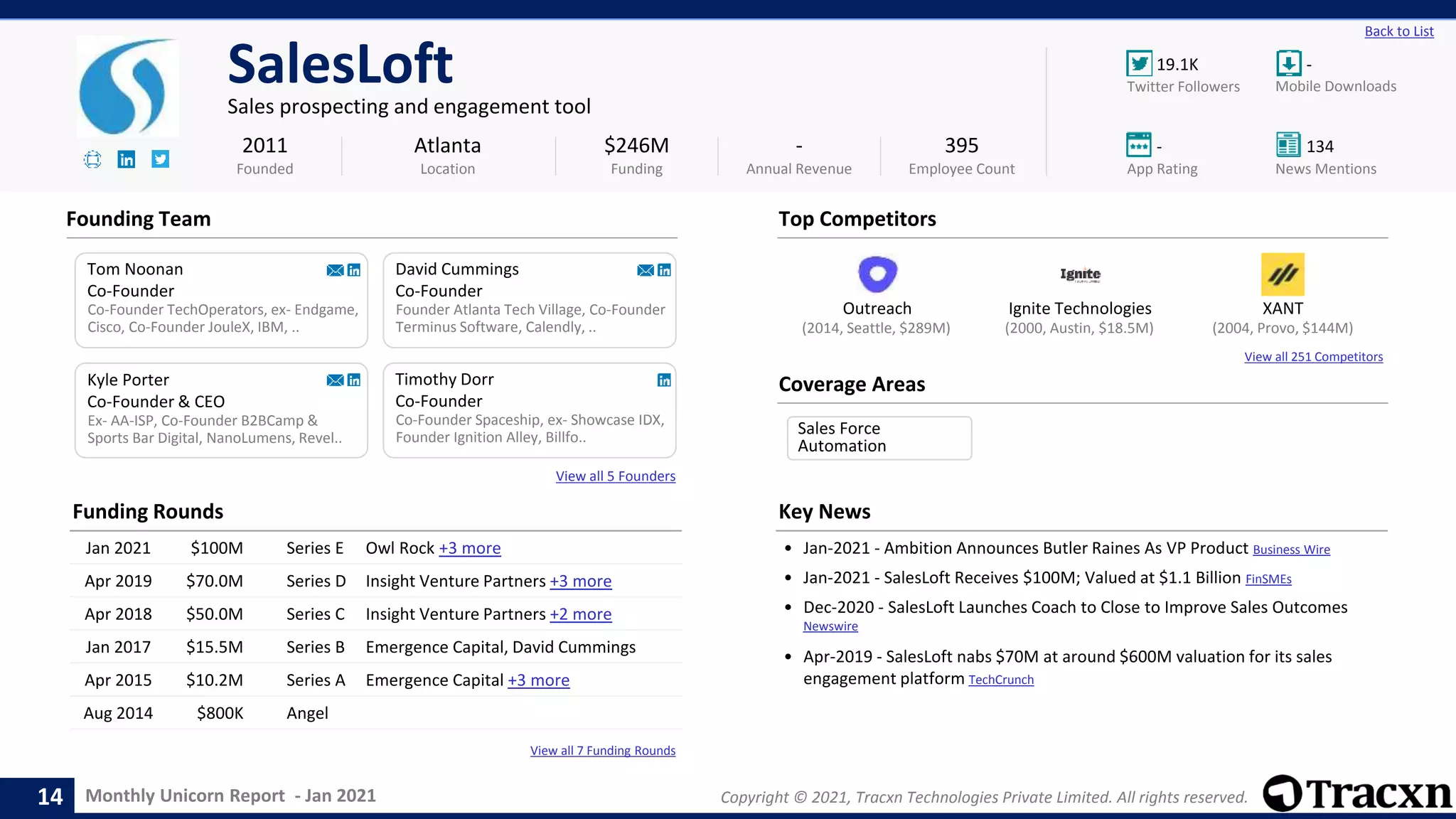This screenshot has height=819, width=1456.
Task: Click the News Mentions icon
Action: [x=1288, y=145]
